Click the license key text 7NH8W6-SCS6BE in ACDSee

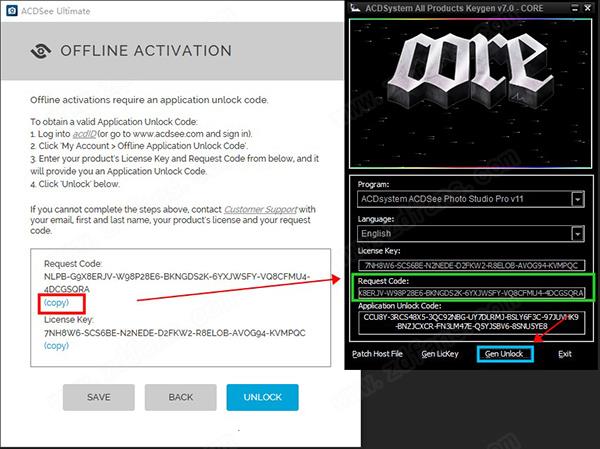[x=174, y=333]
